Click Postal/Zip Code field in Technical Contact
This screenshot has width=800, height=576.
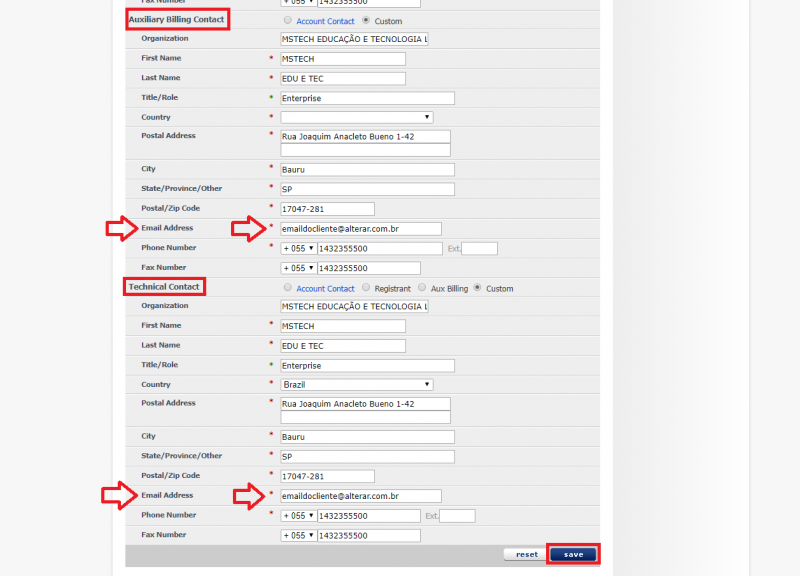pos(327,476)
